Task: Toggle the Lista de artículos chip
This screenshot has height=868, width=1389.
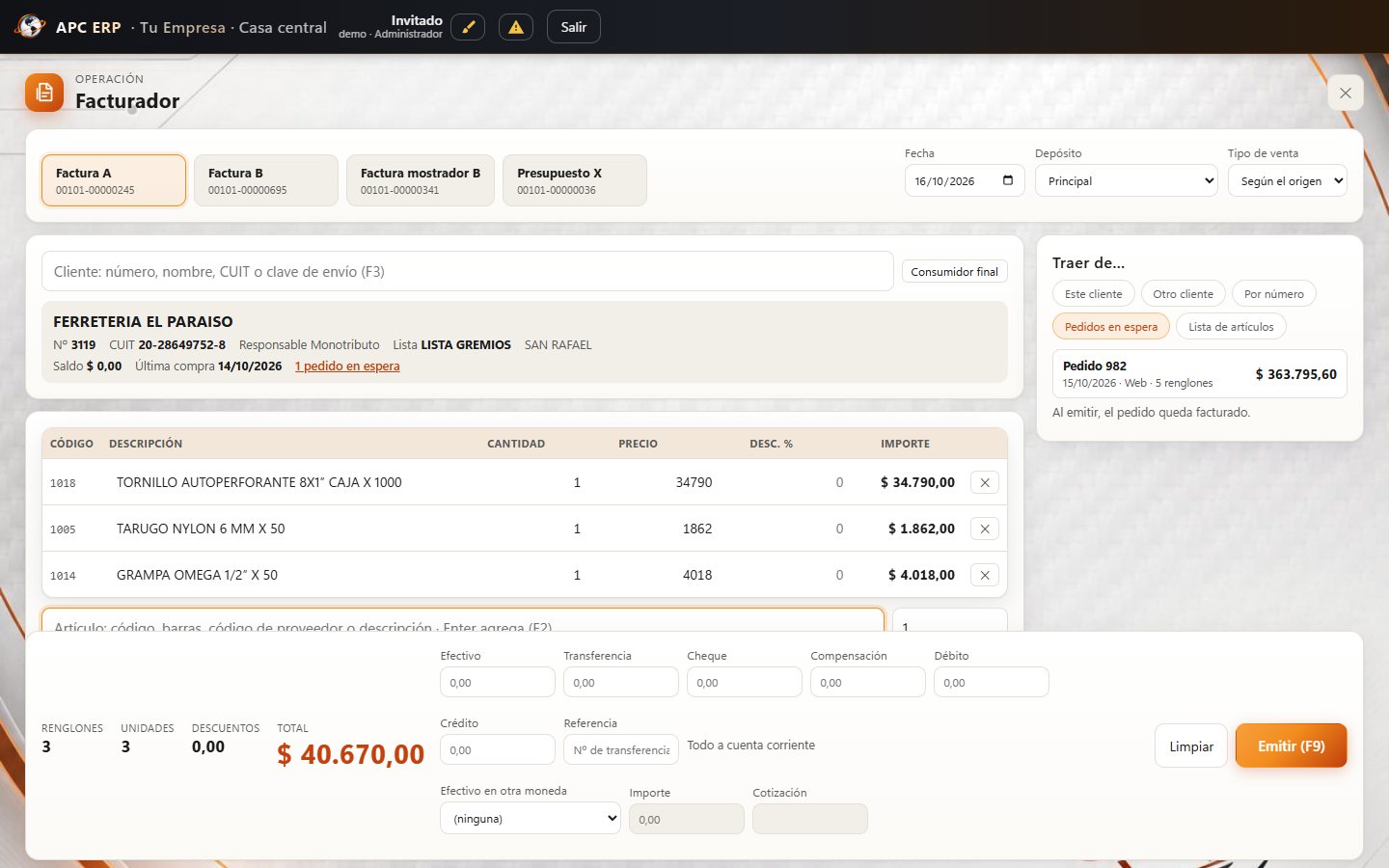Action: point(1231,327)
